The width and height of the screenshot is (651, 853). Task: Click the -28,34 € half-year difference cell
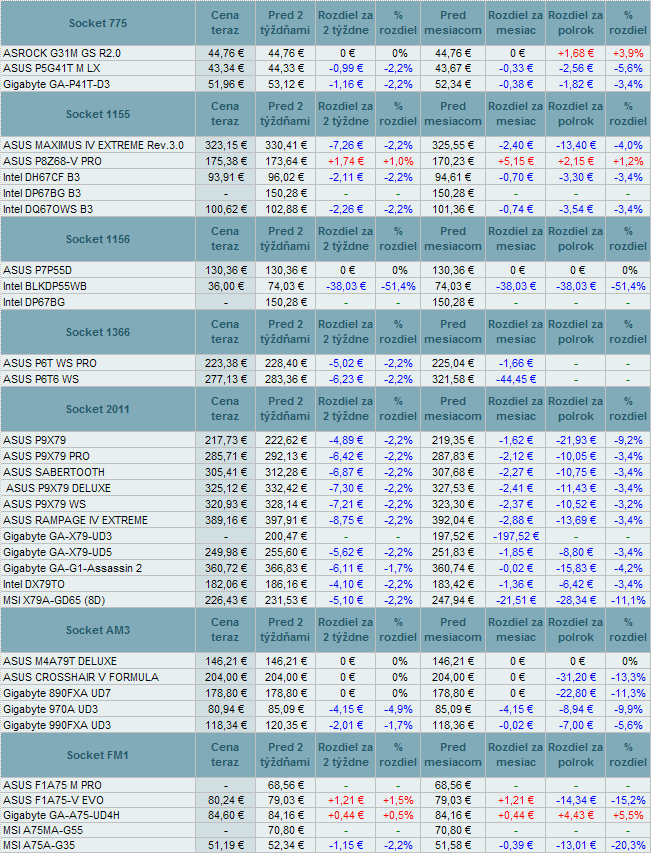click(x=575, y=601)
